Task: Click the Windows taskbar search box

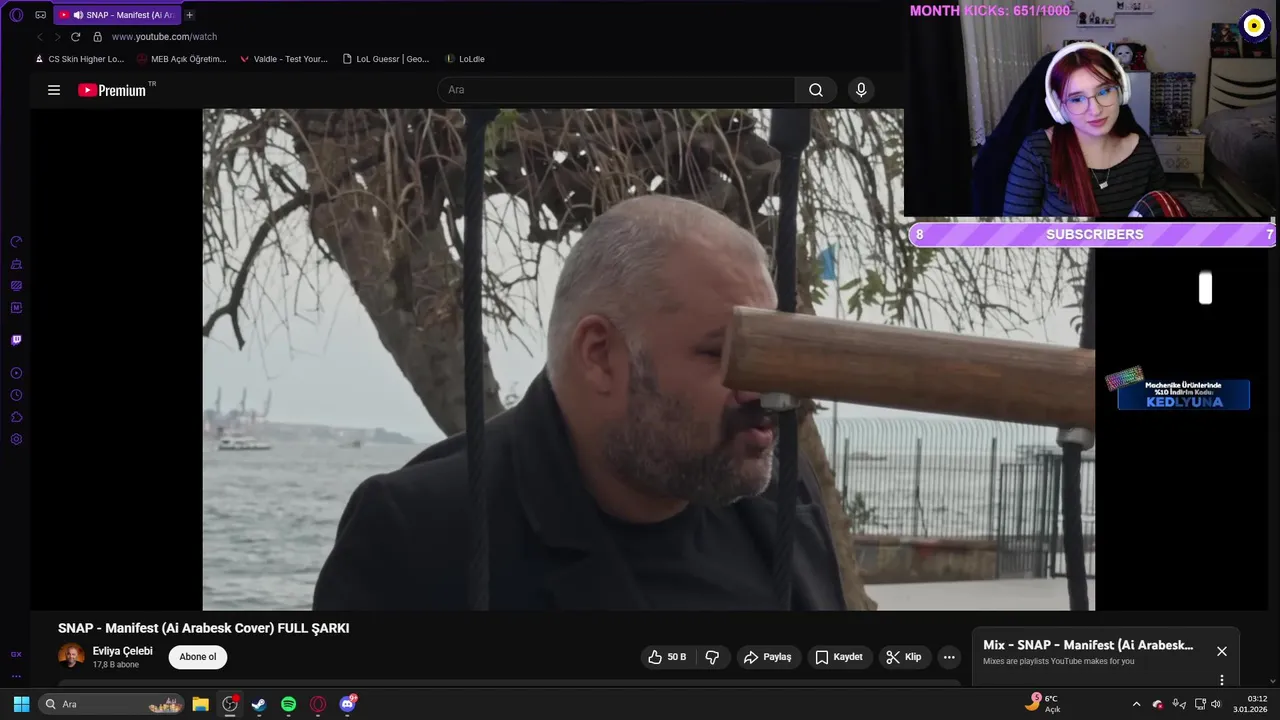Action: point(112,704)
